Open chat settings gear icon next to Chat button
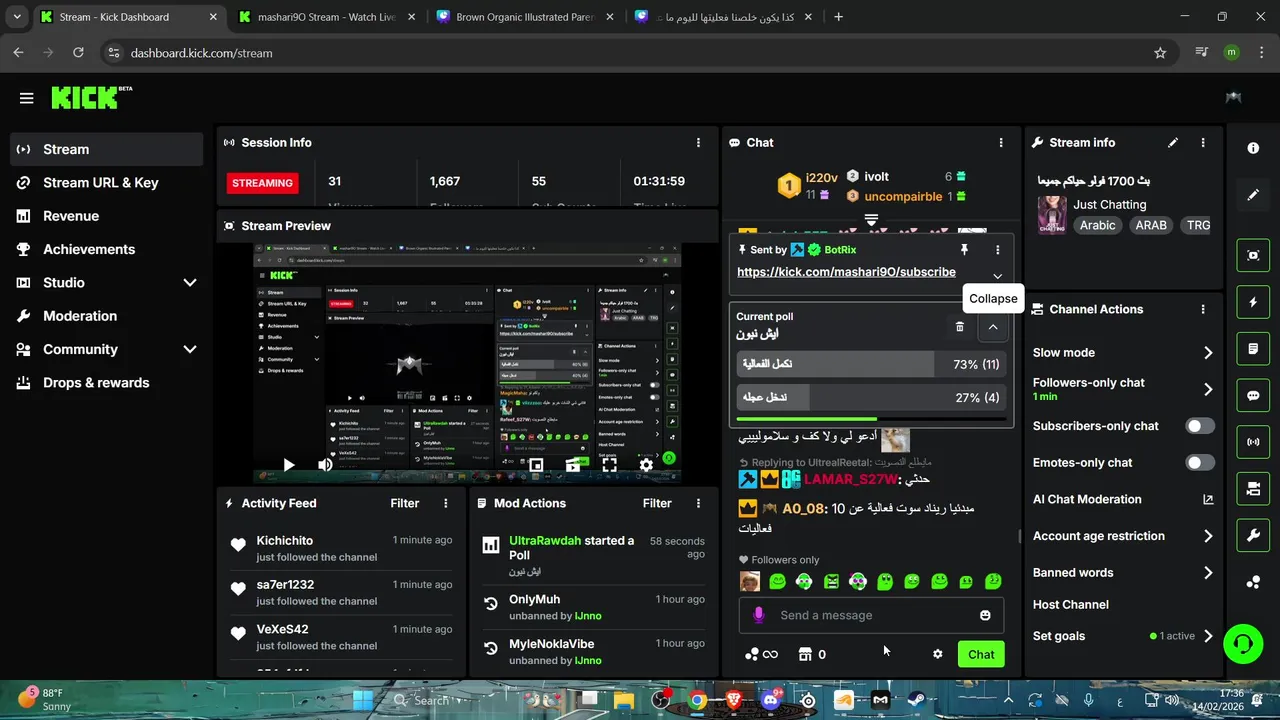The height and width of the screenshot is (720, 1280). (937, 655)
